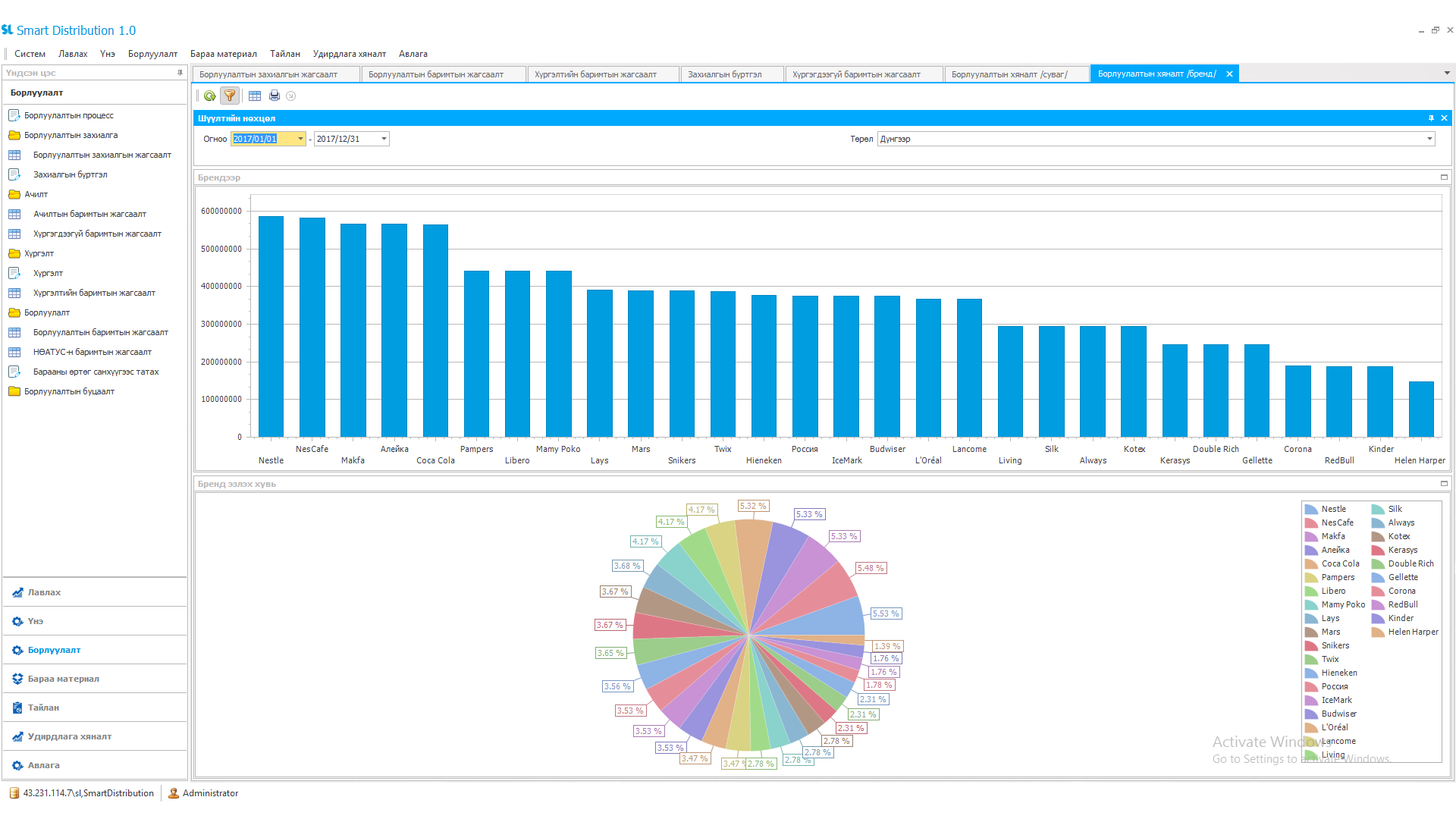Click document icon beside Захиалгын бүртгэл in sidebar

pyautogui.click(x=14, y=174)
